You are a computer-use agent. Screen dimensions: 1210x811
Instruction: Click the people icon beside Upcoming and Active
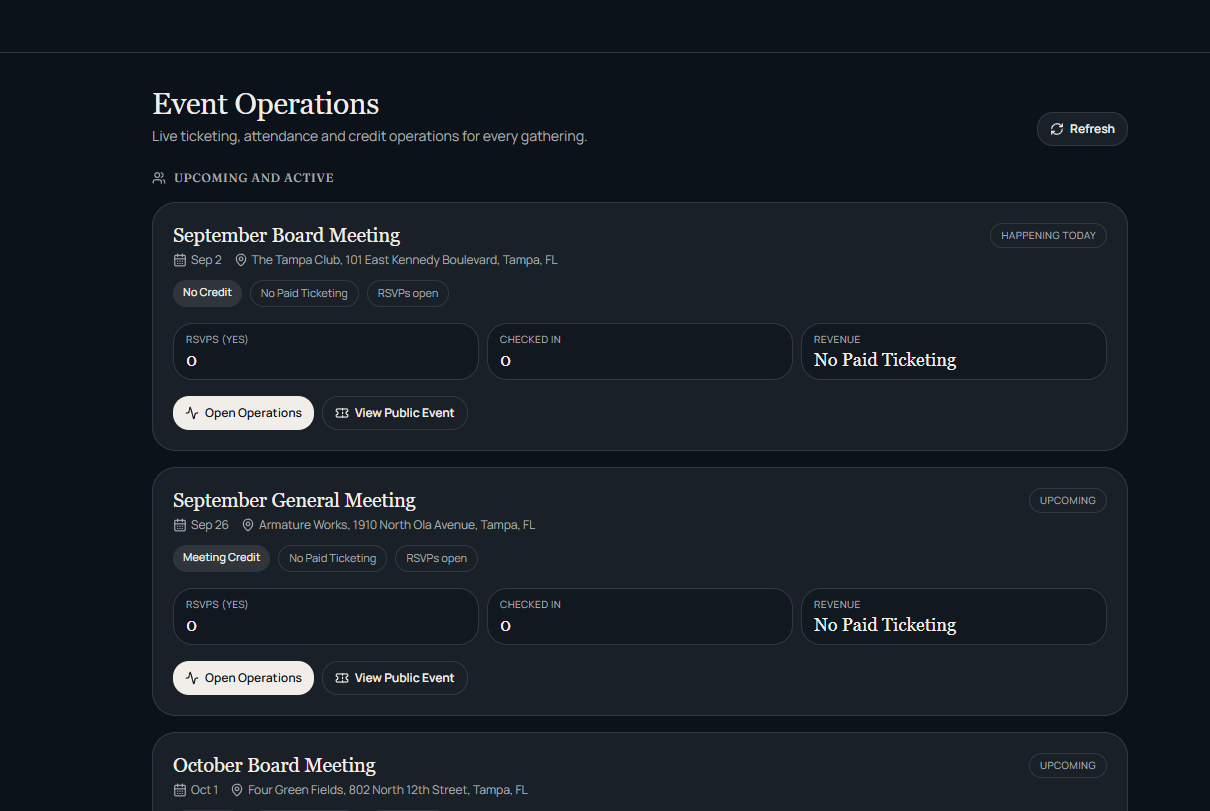coord(159,178)
